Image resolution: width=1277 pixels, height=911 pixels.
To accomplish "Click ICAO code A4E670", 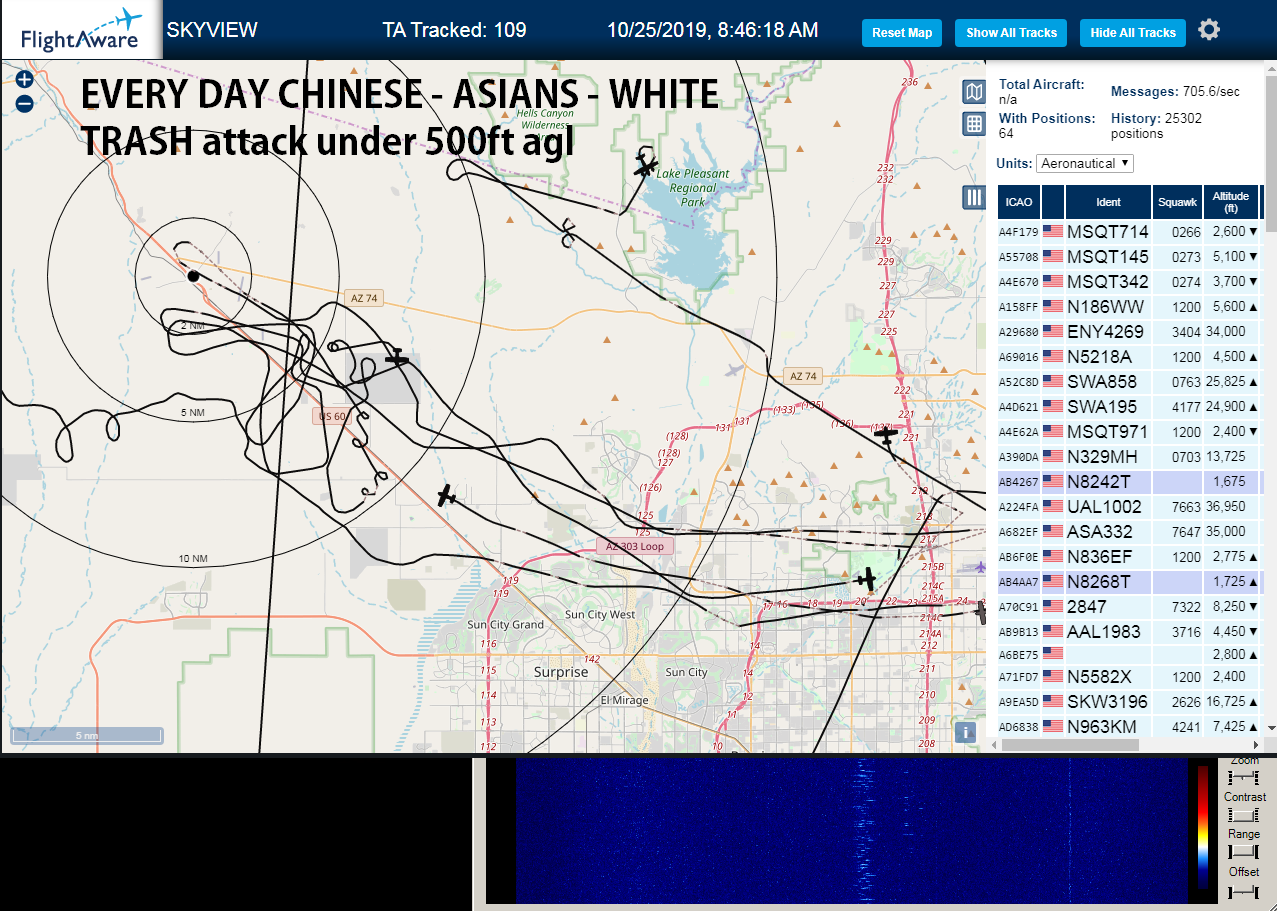I will 1018,282.
